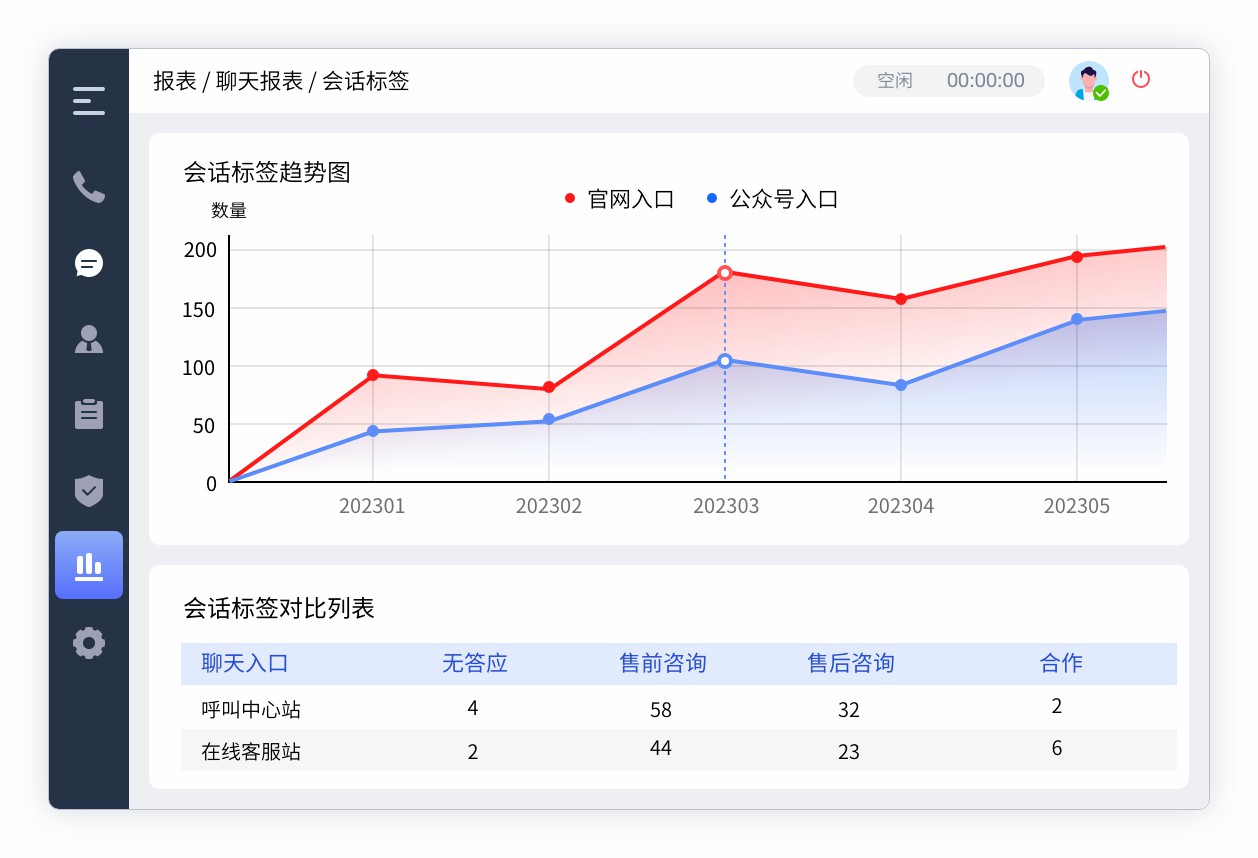Click the contacts person icon in sidebar
This screenshot has width=1258, height=858.
(89, 338)
